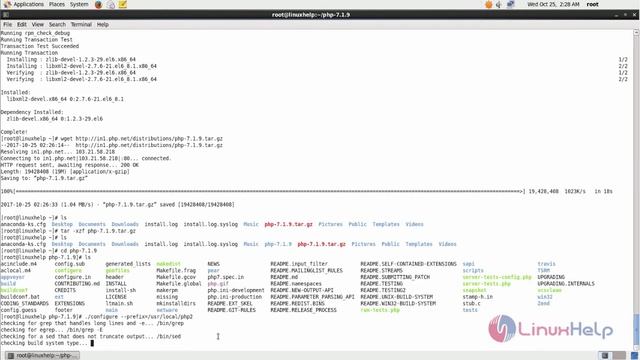Click the 'generated_lists' file name
The image size is (640, 360).
[128, 264]
